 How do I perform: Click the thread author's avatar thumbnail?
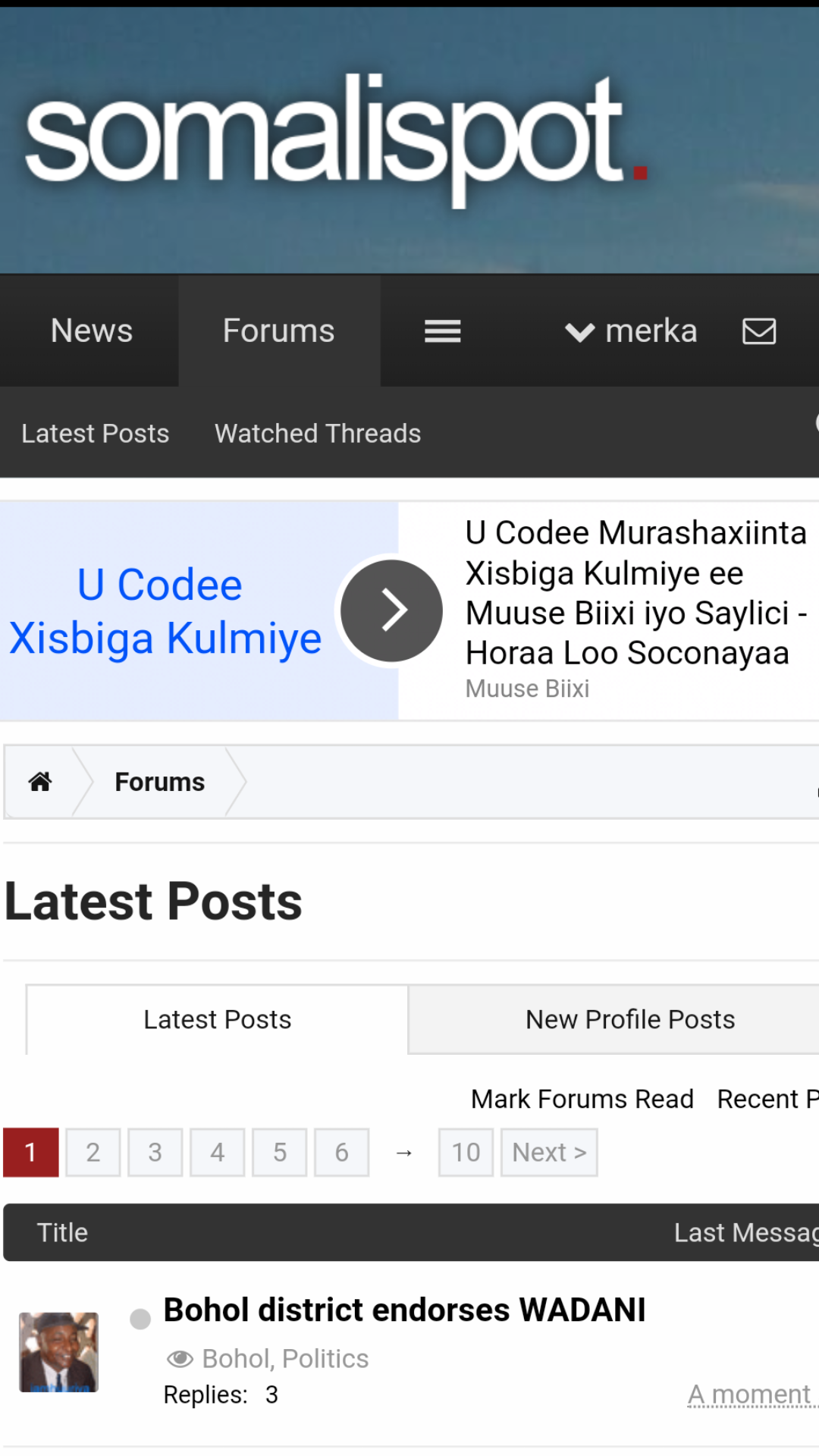click(x=58, y=1352)
